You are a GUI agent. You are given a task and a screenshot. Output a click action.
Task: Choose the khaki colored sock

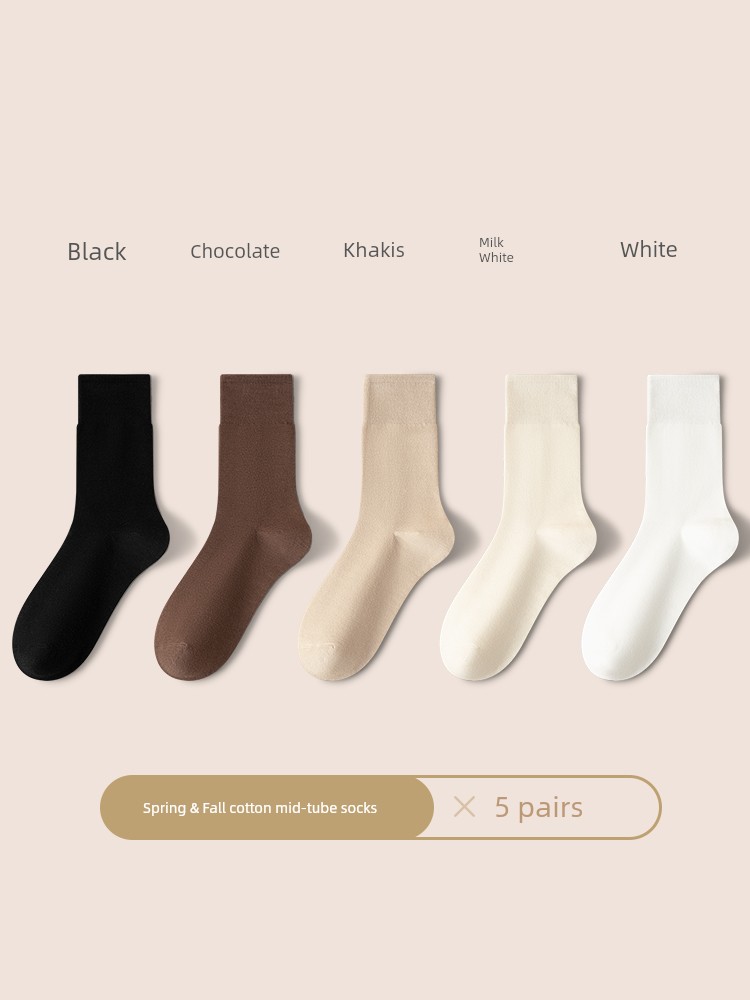click(376, 527)
